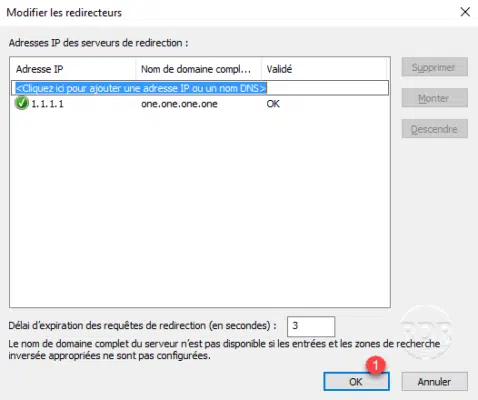Confirm with the OK button

[x=356, y=381]
